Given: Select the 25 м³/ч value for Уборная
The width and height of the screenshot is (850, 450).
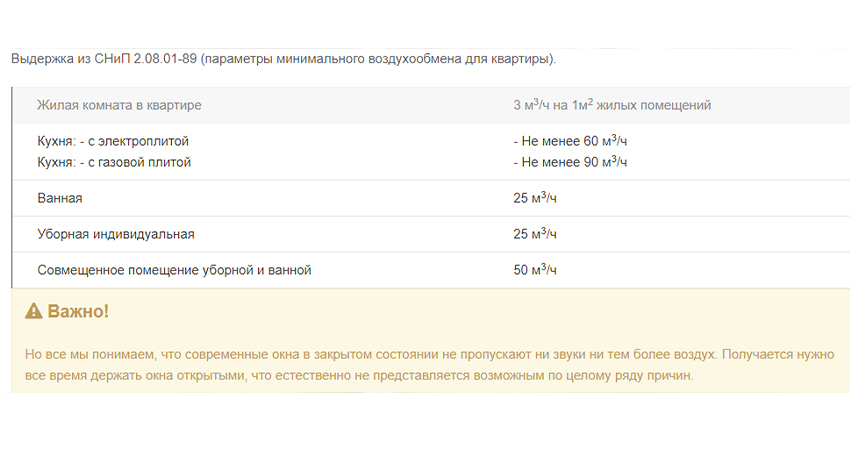Looking at the screenshot, I should click(x=535, y=234).
